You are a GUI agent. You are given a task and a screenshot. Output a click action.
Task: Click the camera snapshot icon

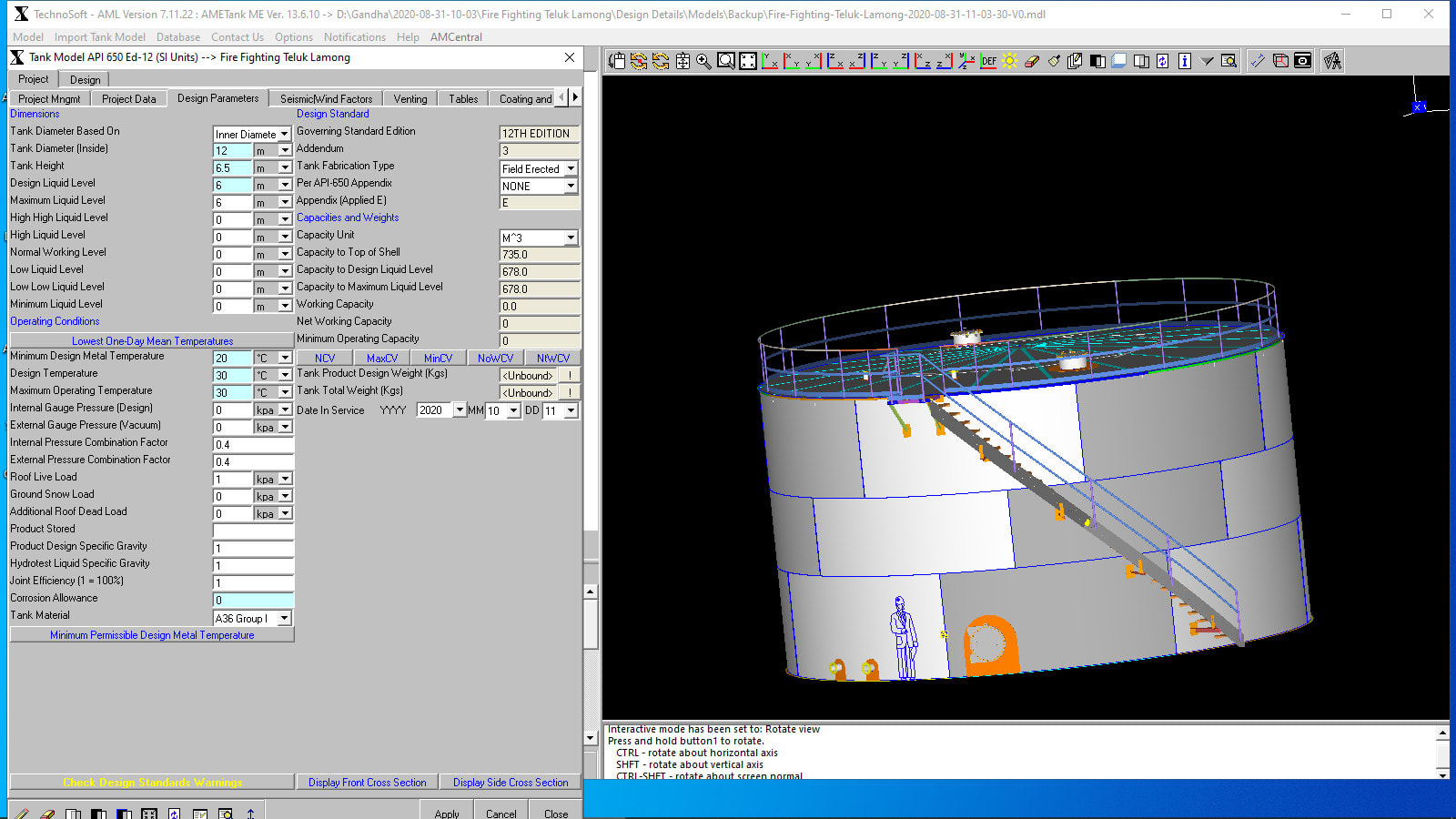pos(1303,61)
